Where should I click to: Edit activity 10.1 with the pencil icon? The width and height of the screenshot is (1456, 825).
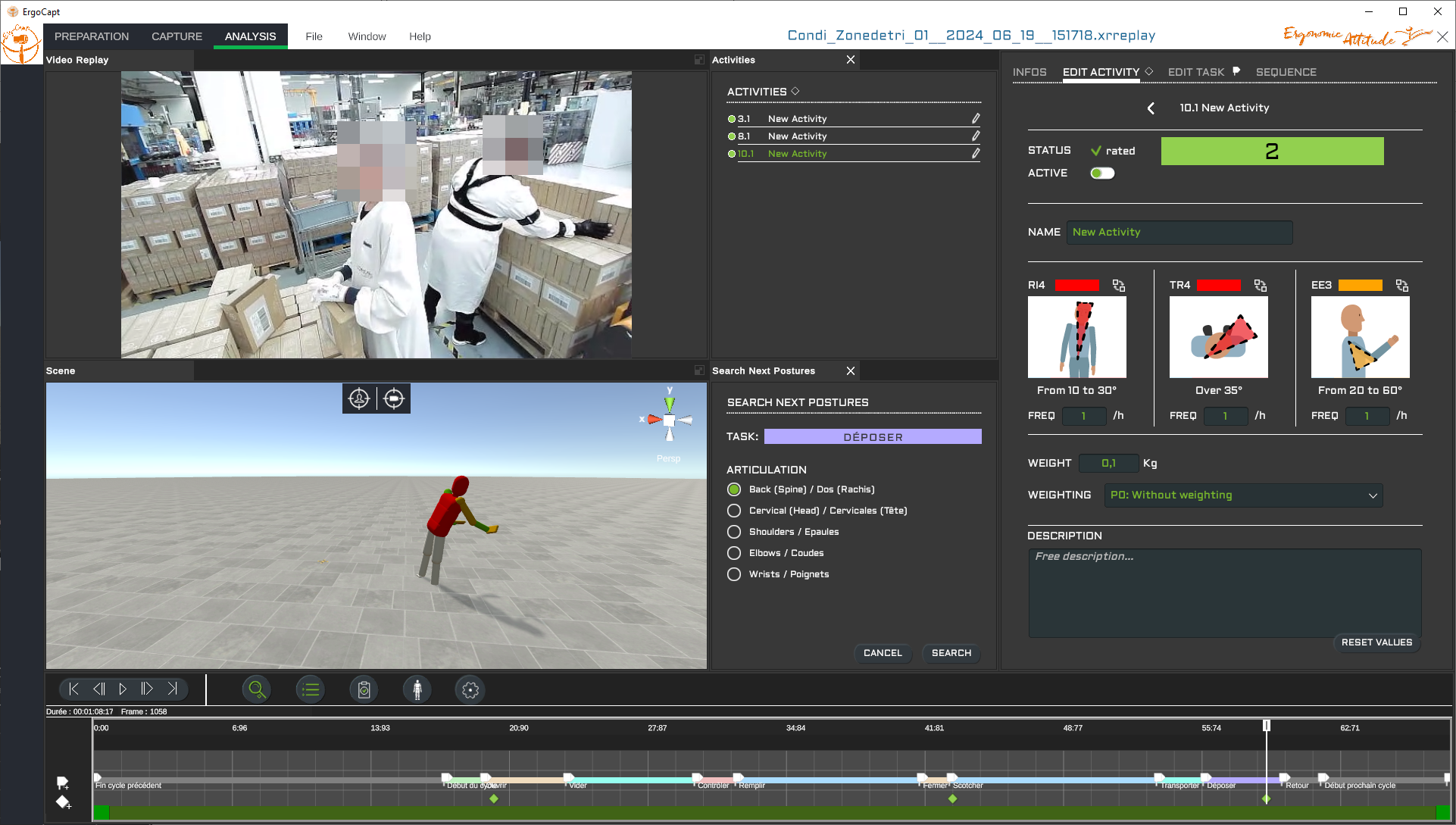pos(976,154)
